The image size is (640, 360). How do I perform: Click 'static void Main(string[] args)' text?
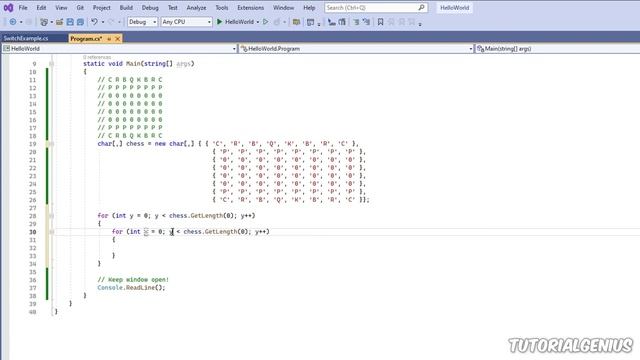139,64
